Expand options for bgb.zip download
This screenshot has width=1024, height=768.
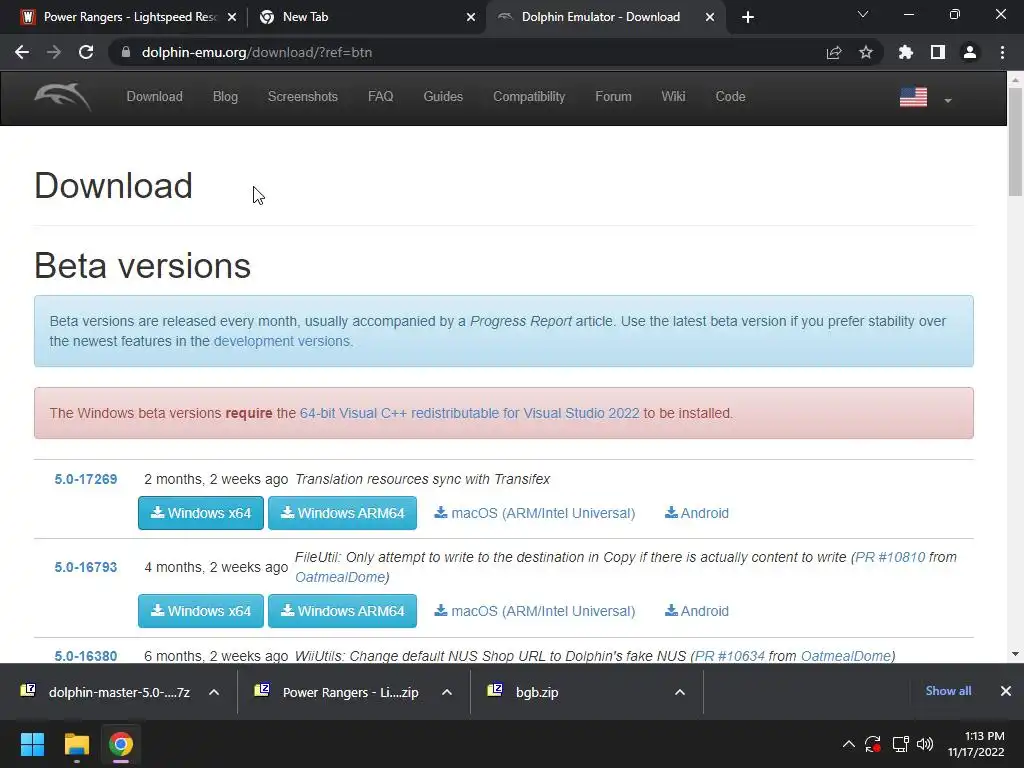coord(680,692)
